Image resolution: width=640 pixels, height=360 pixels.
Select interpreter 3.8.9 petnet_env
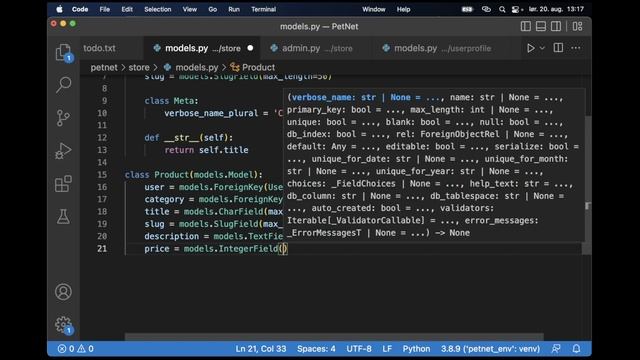(x=490, y=349)
